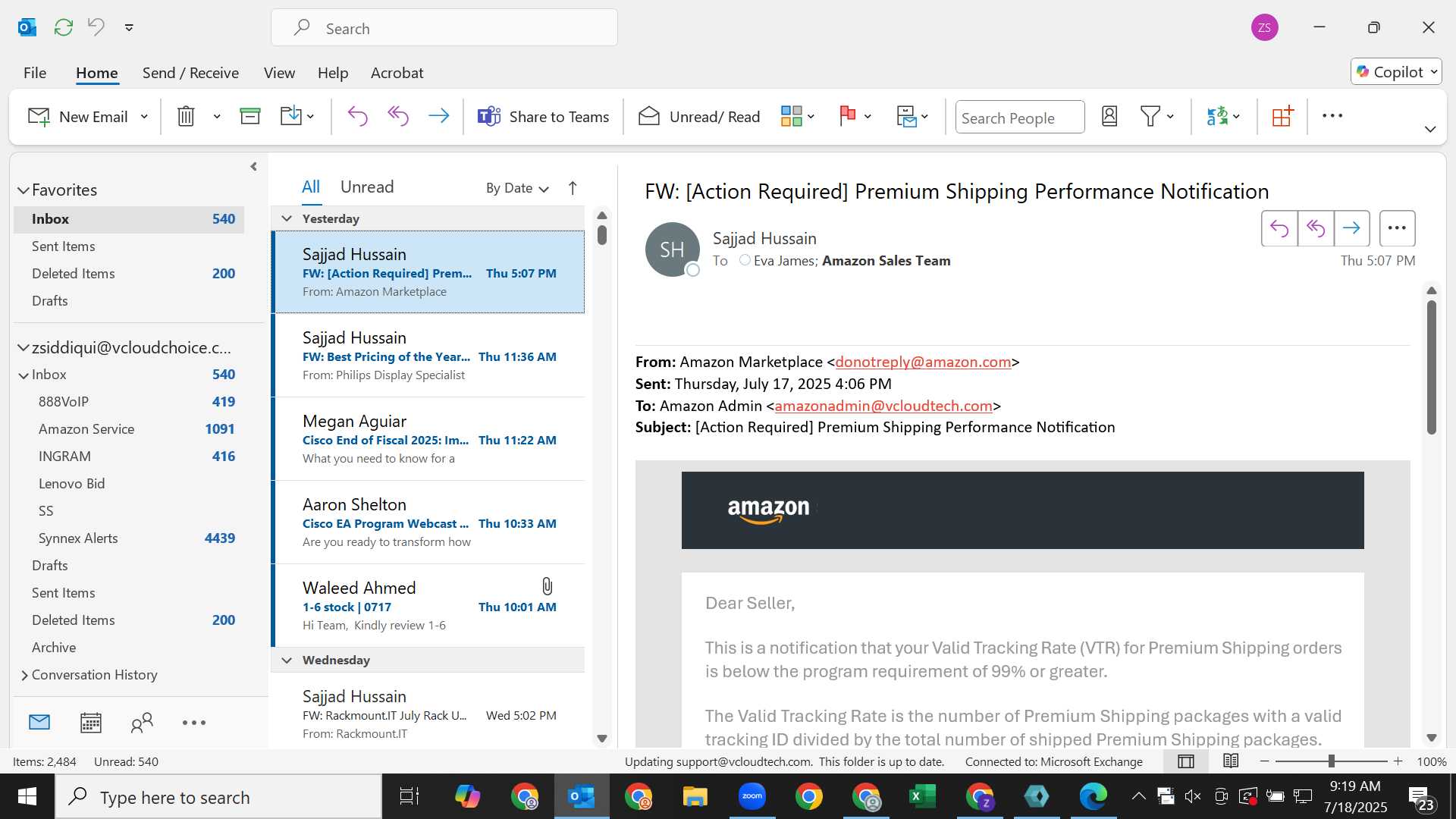
Task: Open the Quick Steps rules dropdown icon
Action: (912, 116)
